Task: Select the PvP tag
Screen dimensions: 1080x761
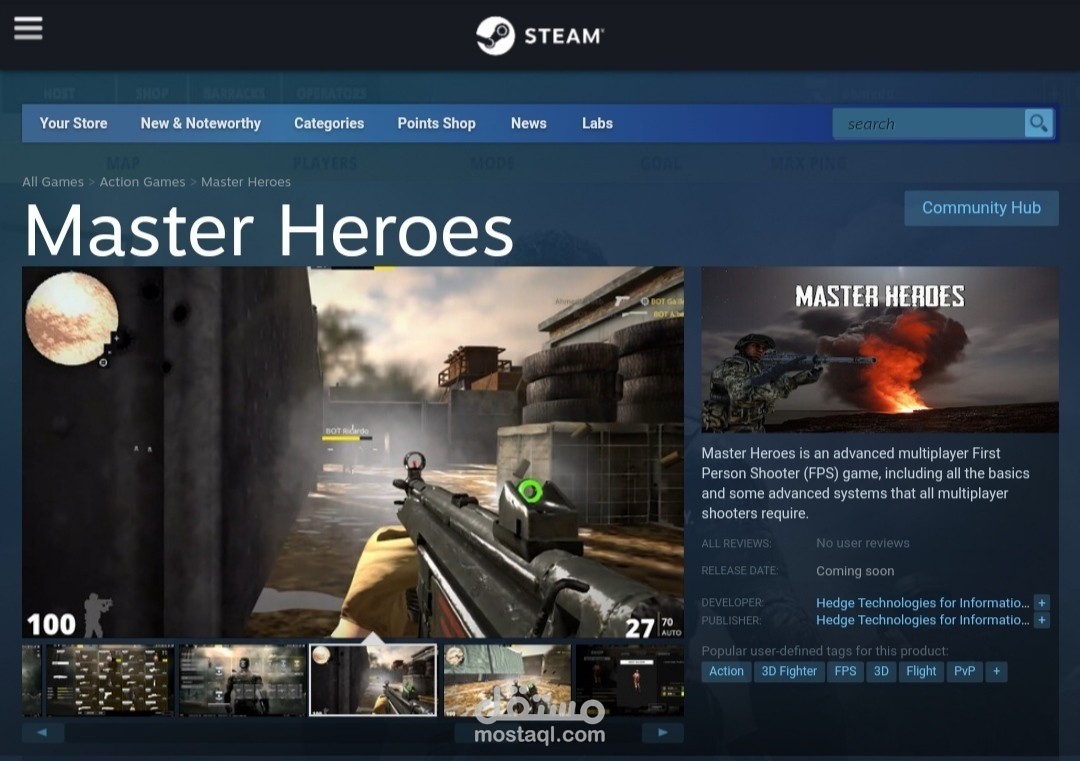Action: [x=964, y=671]
